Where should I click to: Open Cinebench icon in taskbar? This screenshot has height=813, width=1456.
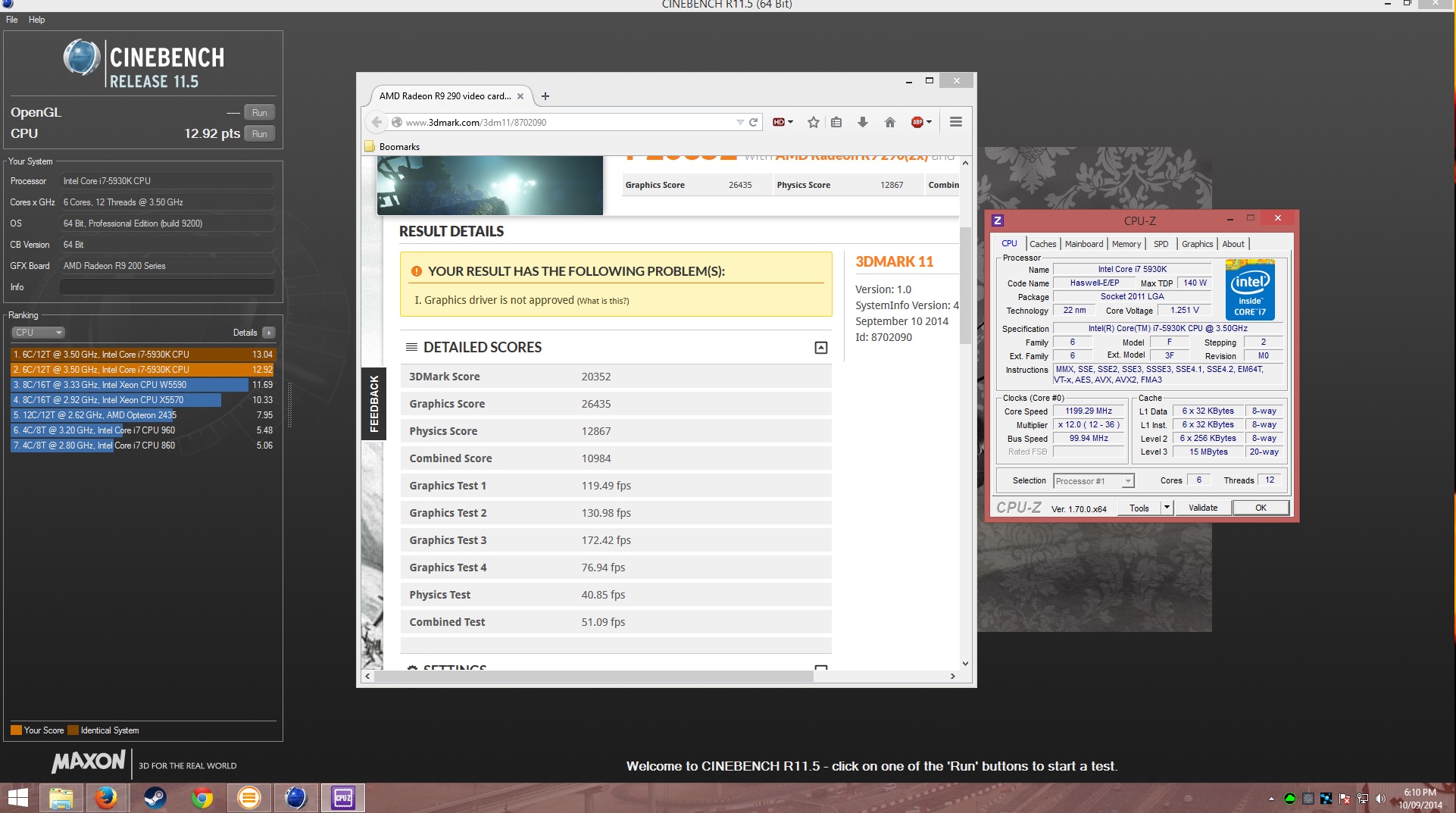tap(295, 798)
